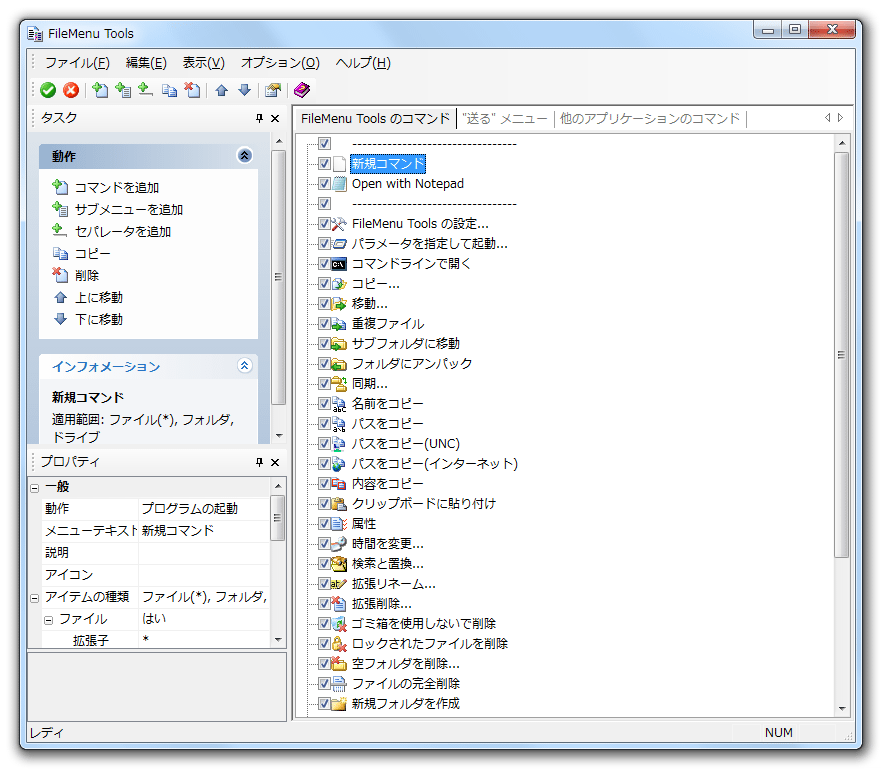
Task: Click the Add Command toolbar icon
Action: click(100, 90)
